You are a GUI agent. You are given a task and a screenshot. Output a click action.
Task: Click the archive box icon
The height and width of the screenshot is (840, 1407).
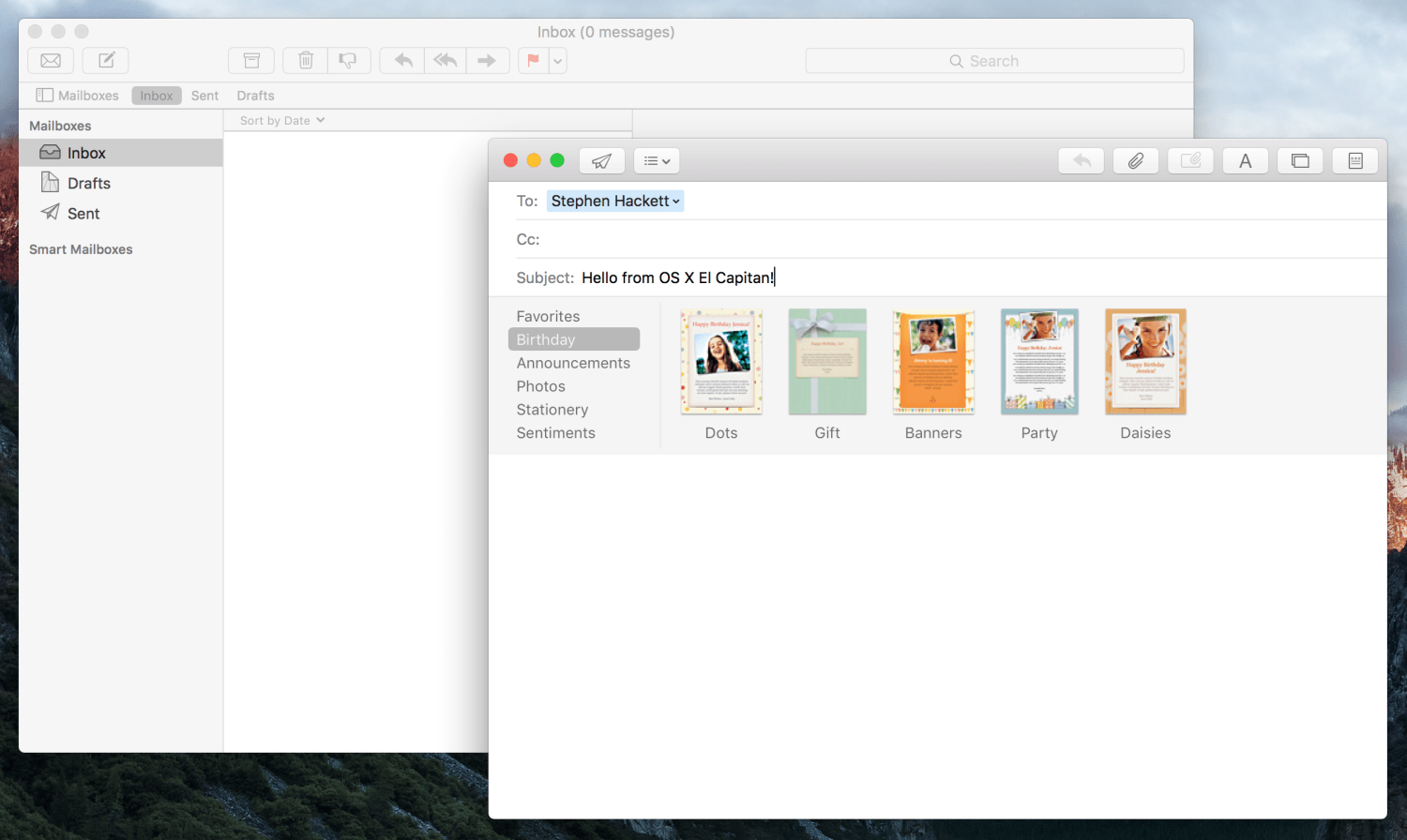[251, 61]
